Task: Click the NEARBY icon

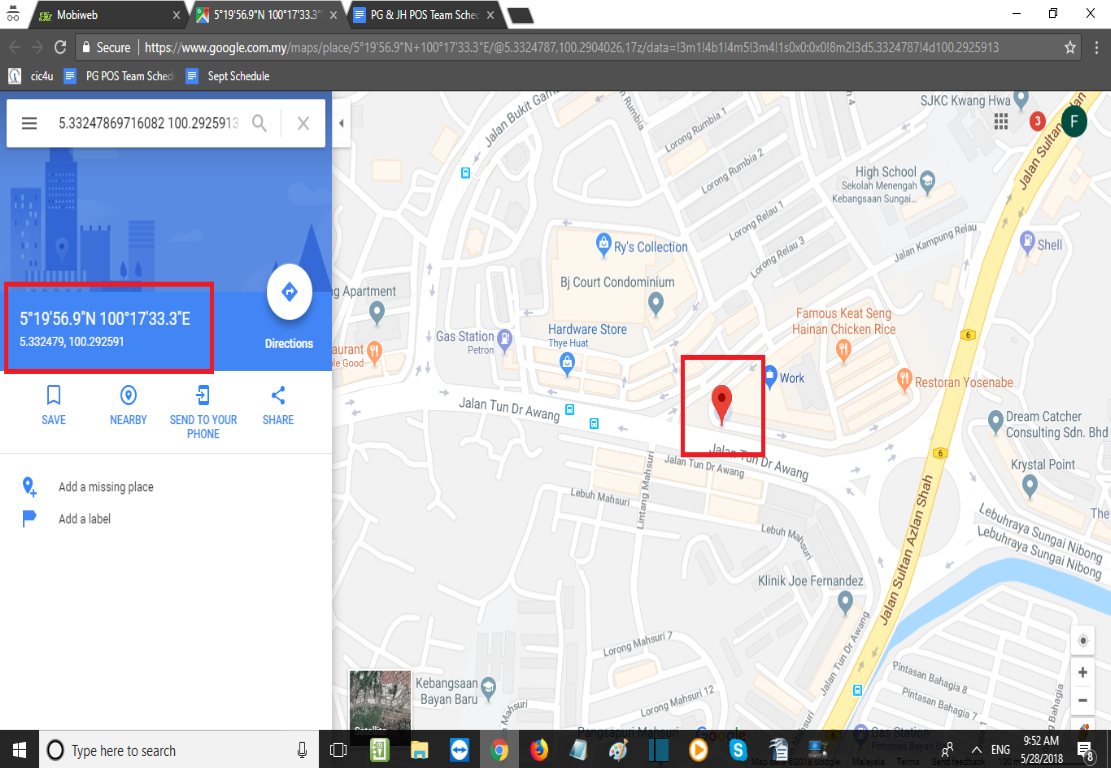Action: pos(128,395)
